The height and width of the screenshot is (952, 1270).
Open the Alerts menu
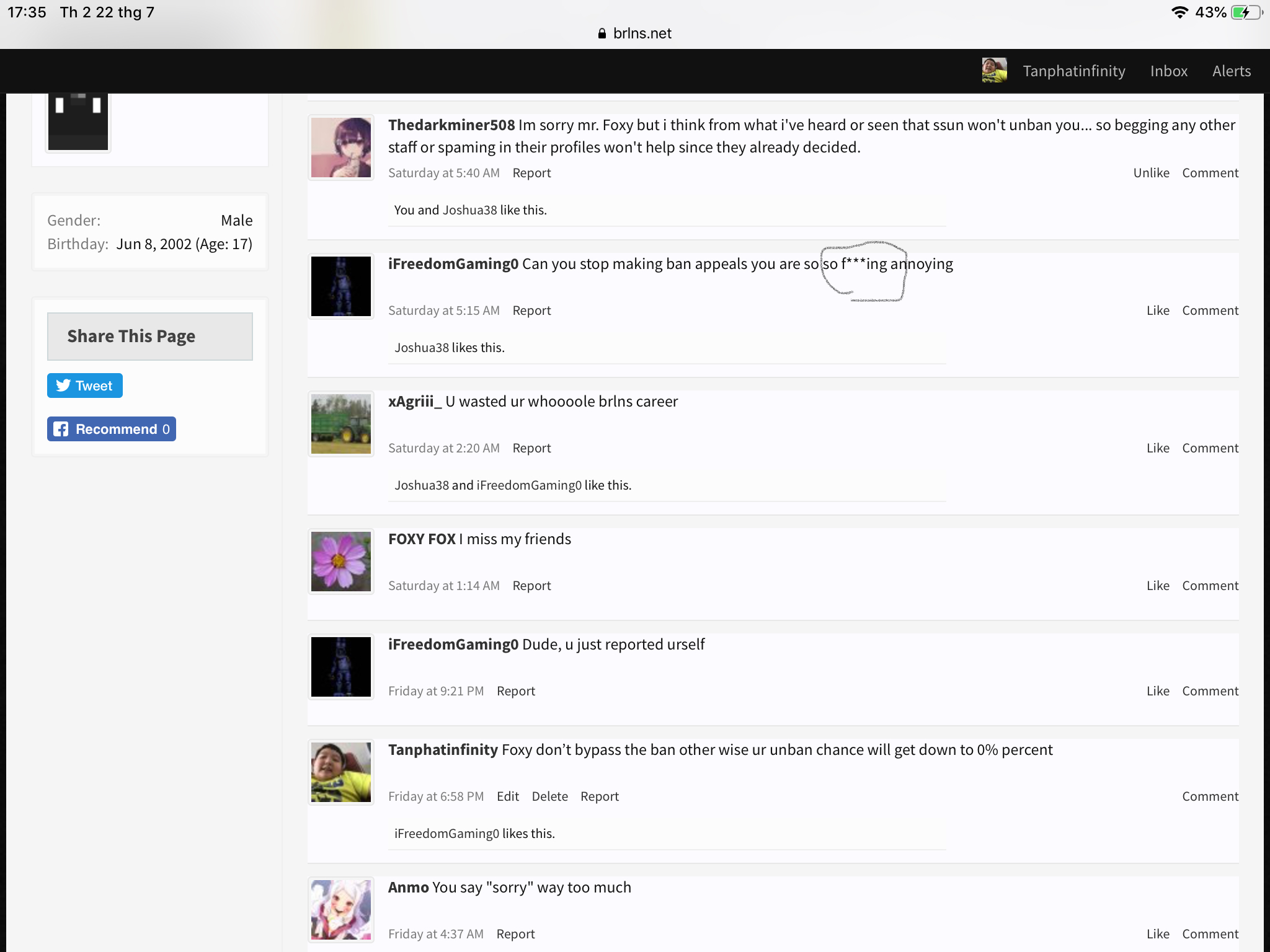point(1232,71)
